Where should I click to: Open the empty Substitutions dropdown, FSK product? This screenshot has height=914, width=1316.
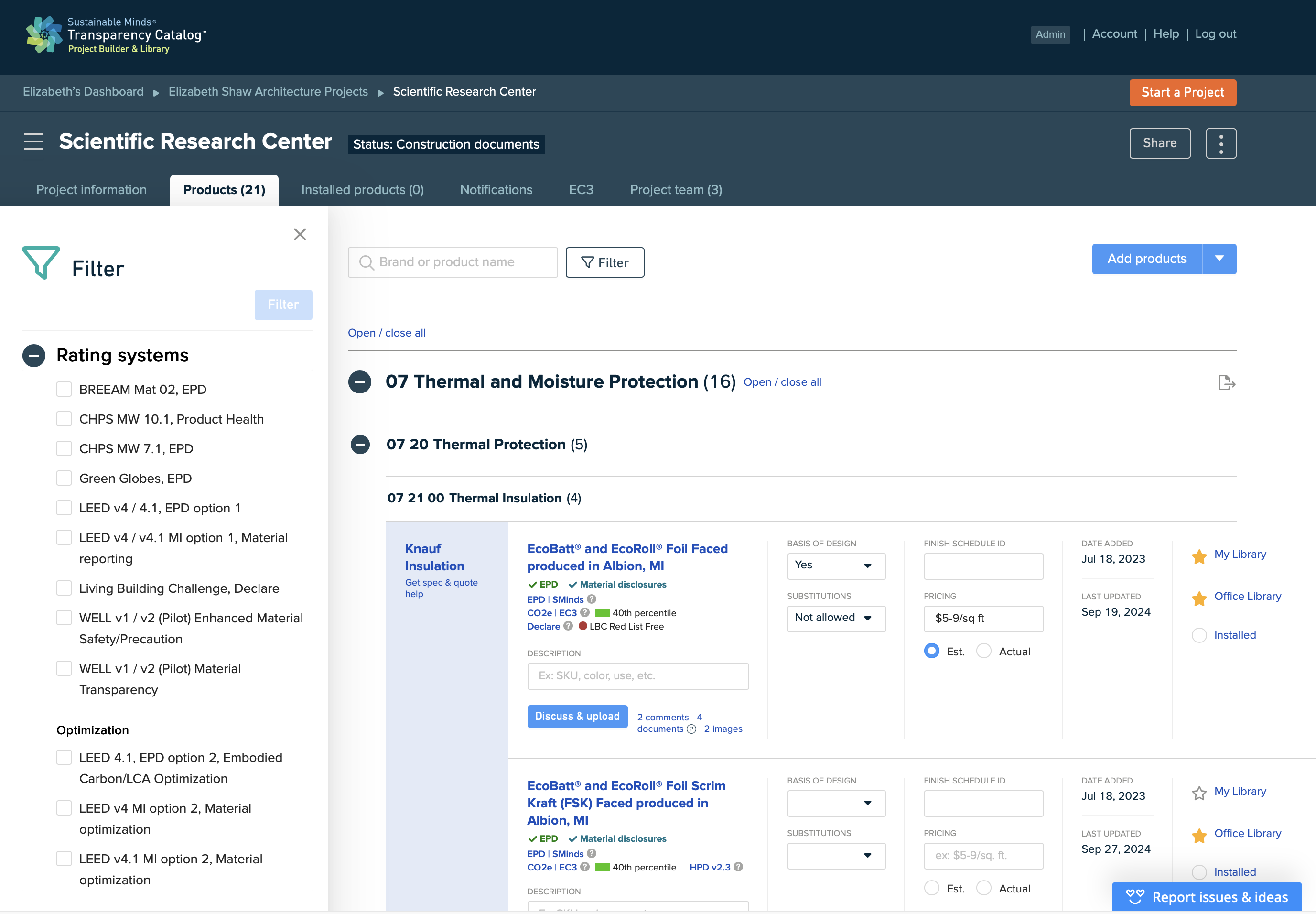[836, 856]
